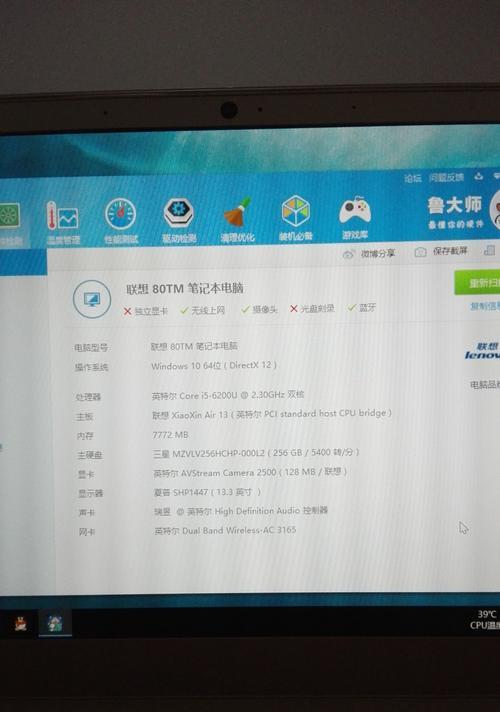Select the XiaoXin Air 13 motherboard value

272,414
